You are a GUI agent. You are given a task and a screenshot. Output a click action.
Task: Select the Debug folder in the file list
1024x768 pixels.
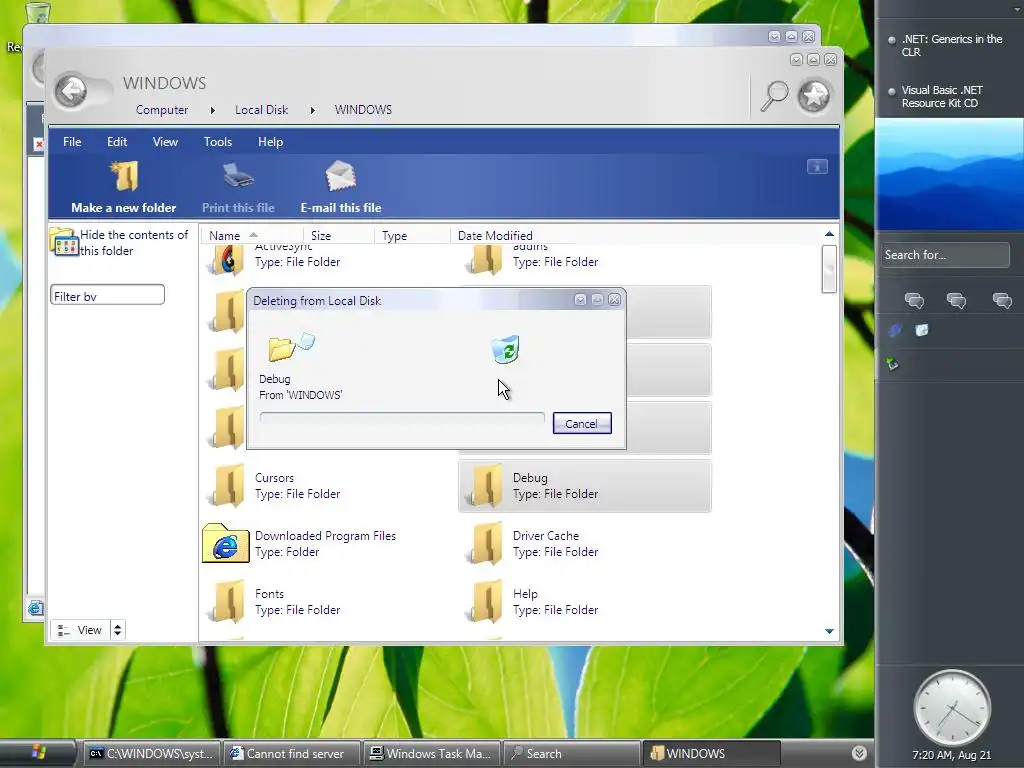click(x=584, y=486)
